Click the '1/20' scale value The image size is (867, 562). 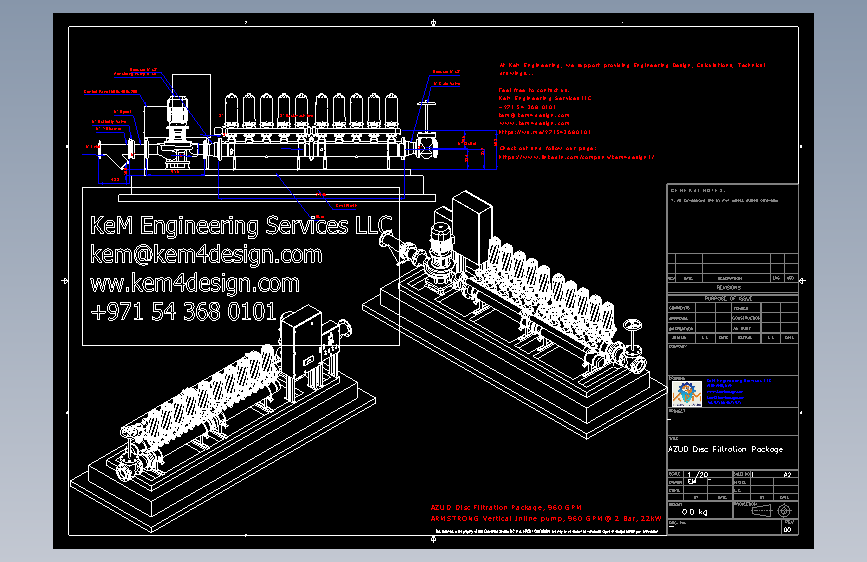698,475
